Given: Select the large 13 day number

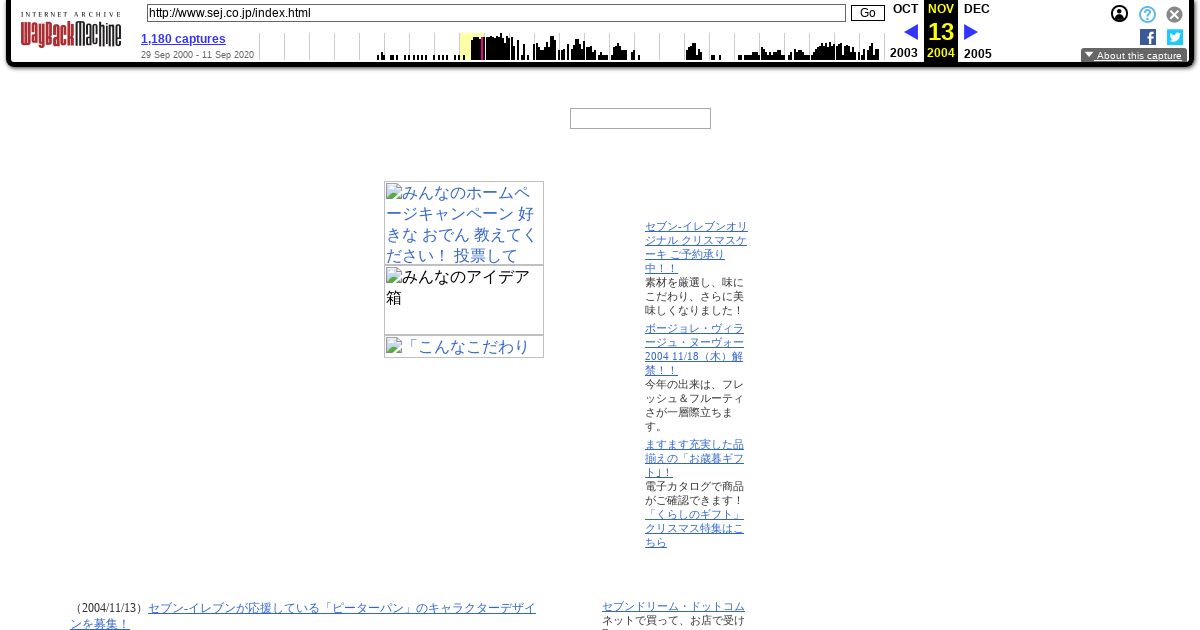Looking at the screenshot, I should pos(941,32).
